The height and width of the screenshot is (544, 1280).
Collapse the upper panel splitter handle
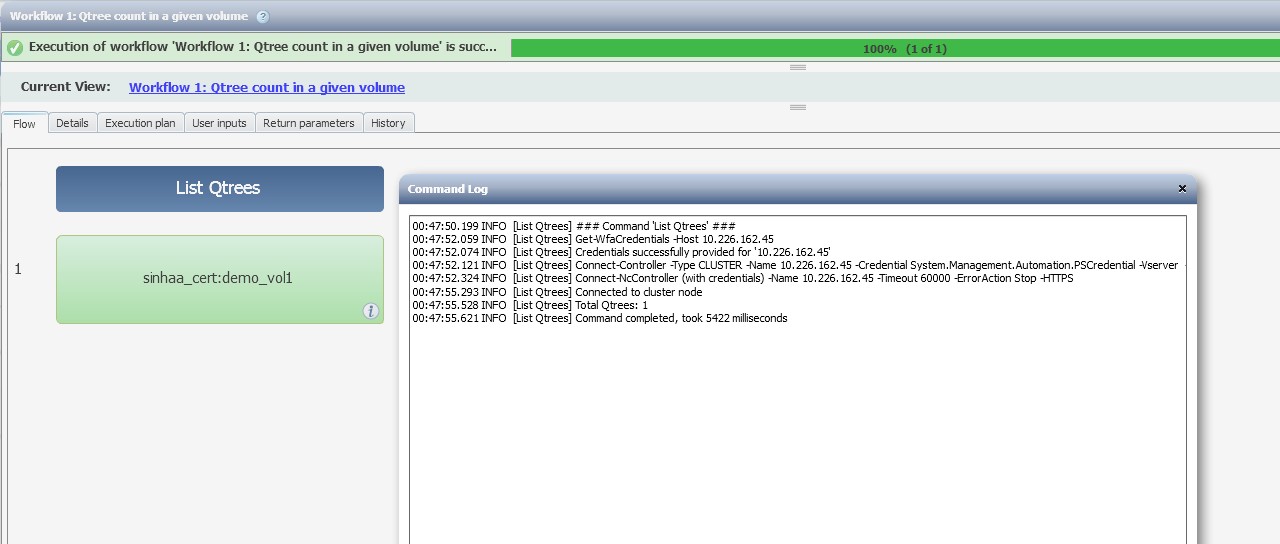(x=798, y=67)
